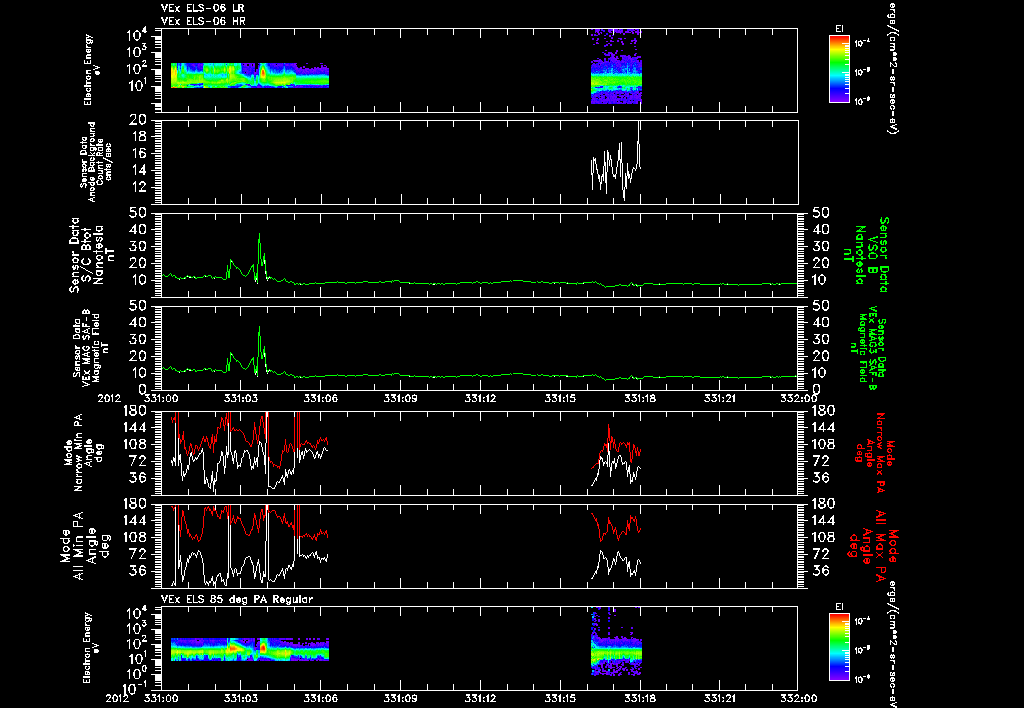
Task: Click the '16' tick on the count rate axis
Action: point(138,153)
